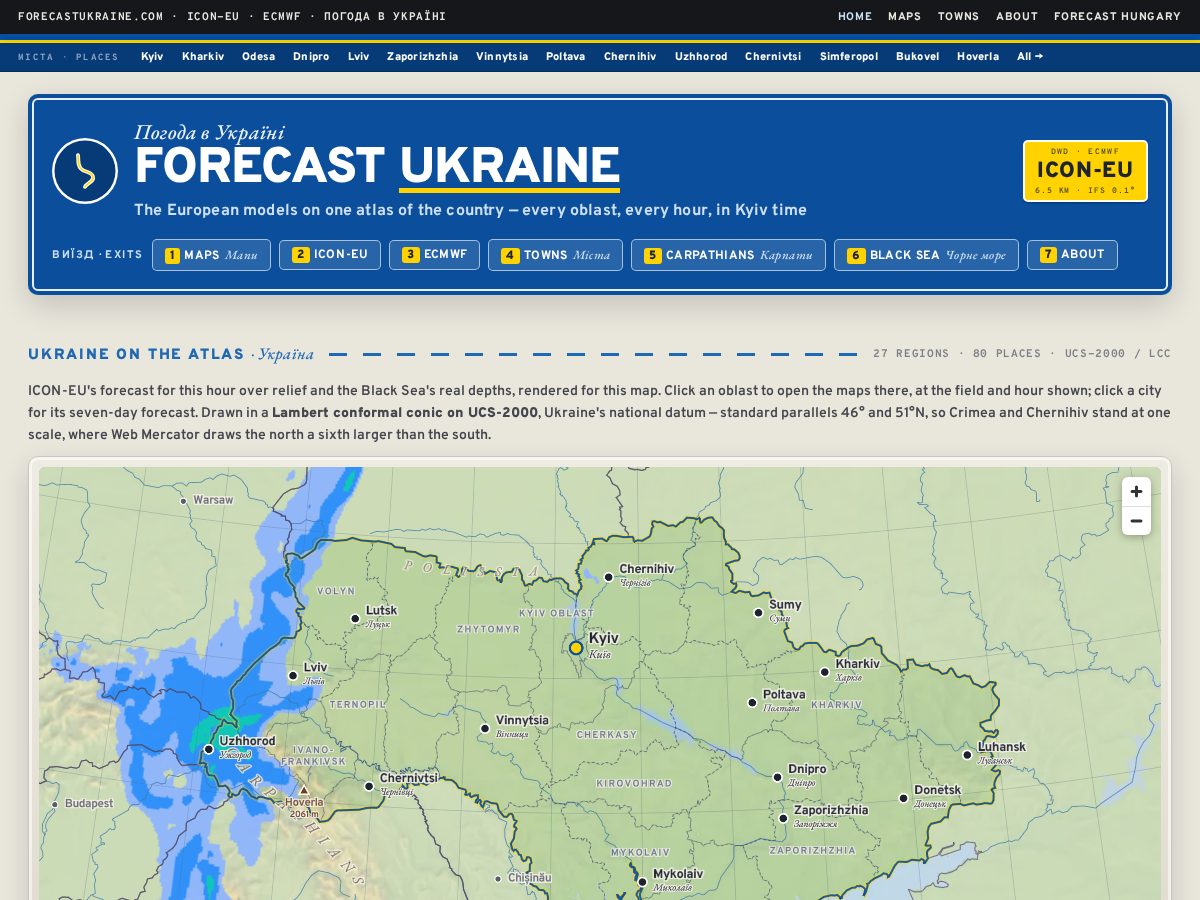The width and height of the screenshot is (1200, 900).
Task: Click the Volyn oblast label on map
Action: (x=336, y=591)
